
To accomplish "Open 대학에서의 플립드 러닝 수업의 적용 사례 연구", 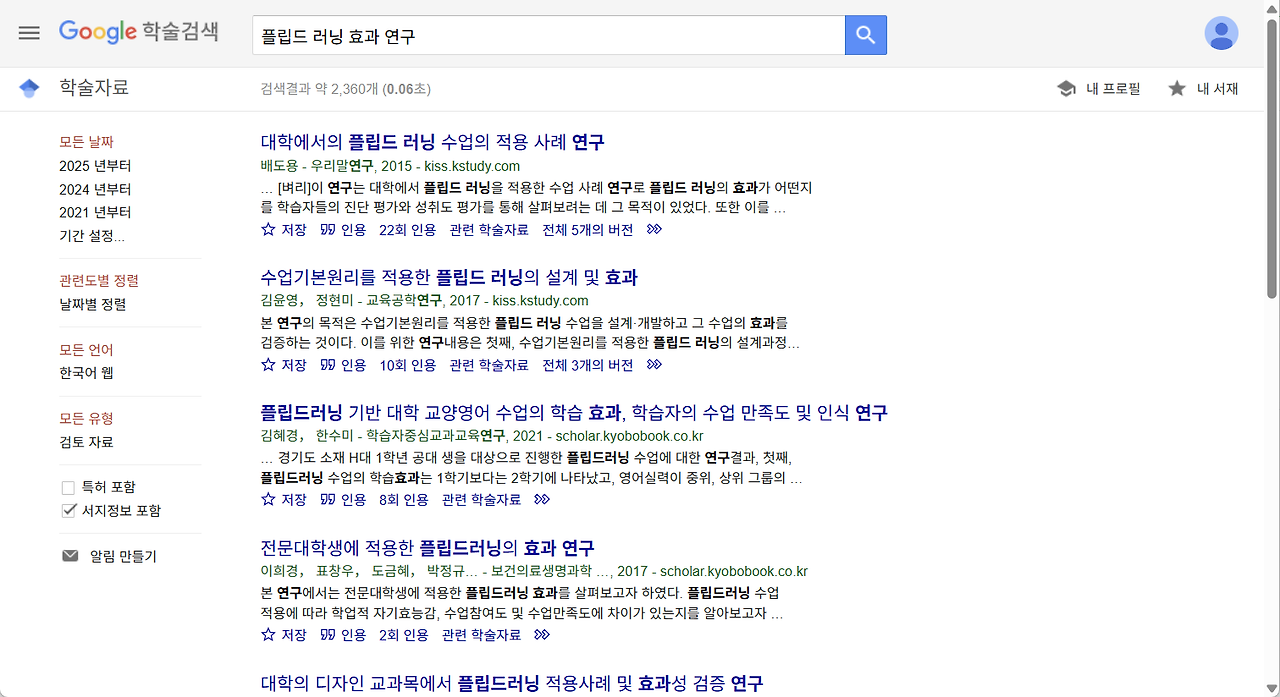I will click(x=433, y=142).
